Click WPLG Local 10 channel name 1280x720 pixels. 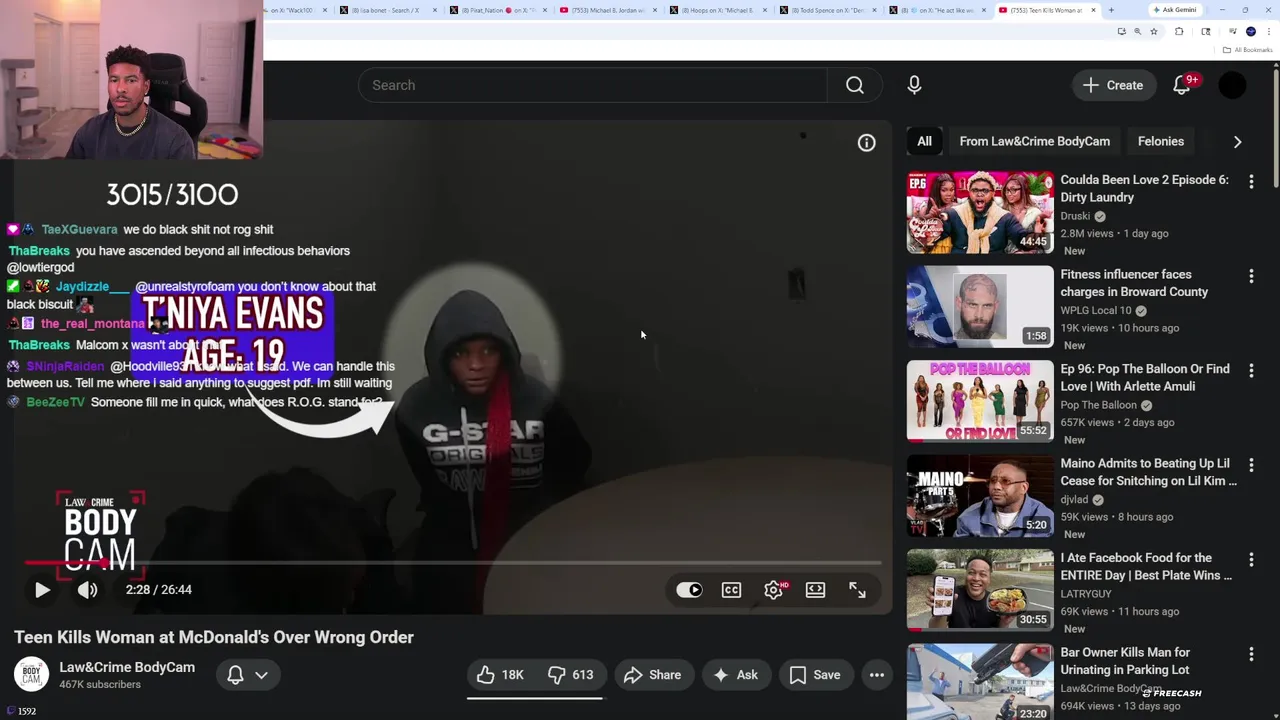[x=1096, y=310]
